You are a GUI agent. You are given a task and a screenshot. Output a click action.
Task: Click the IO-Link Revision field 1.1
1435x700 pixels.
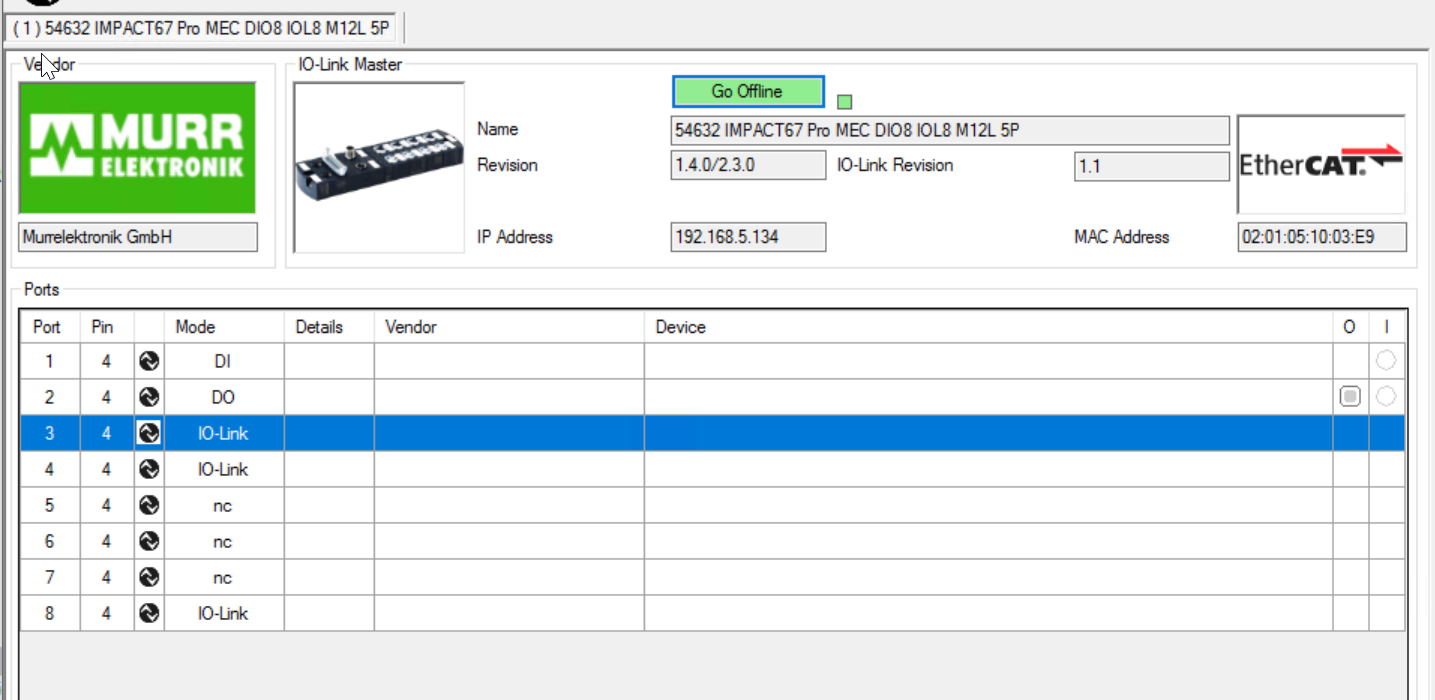click(x=1151, y=166)
